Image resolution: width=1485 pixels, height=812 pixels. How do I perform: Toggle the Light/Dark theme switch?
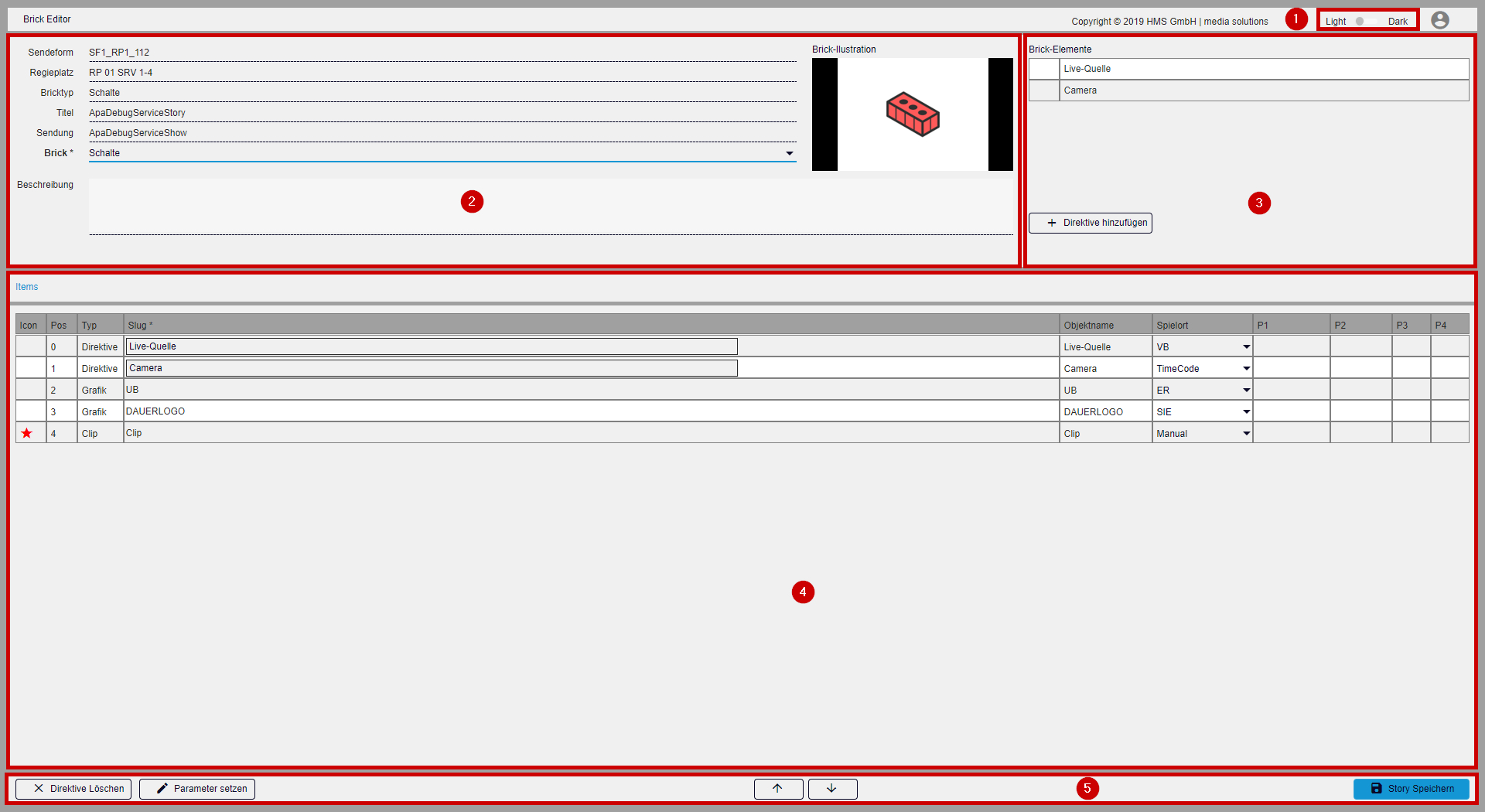point(1366,21)
